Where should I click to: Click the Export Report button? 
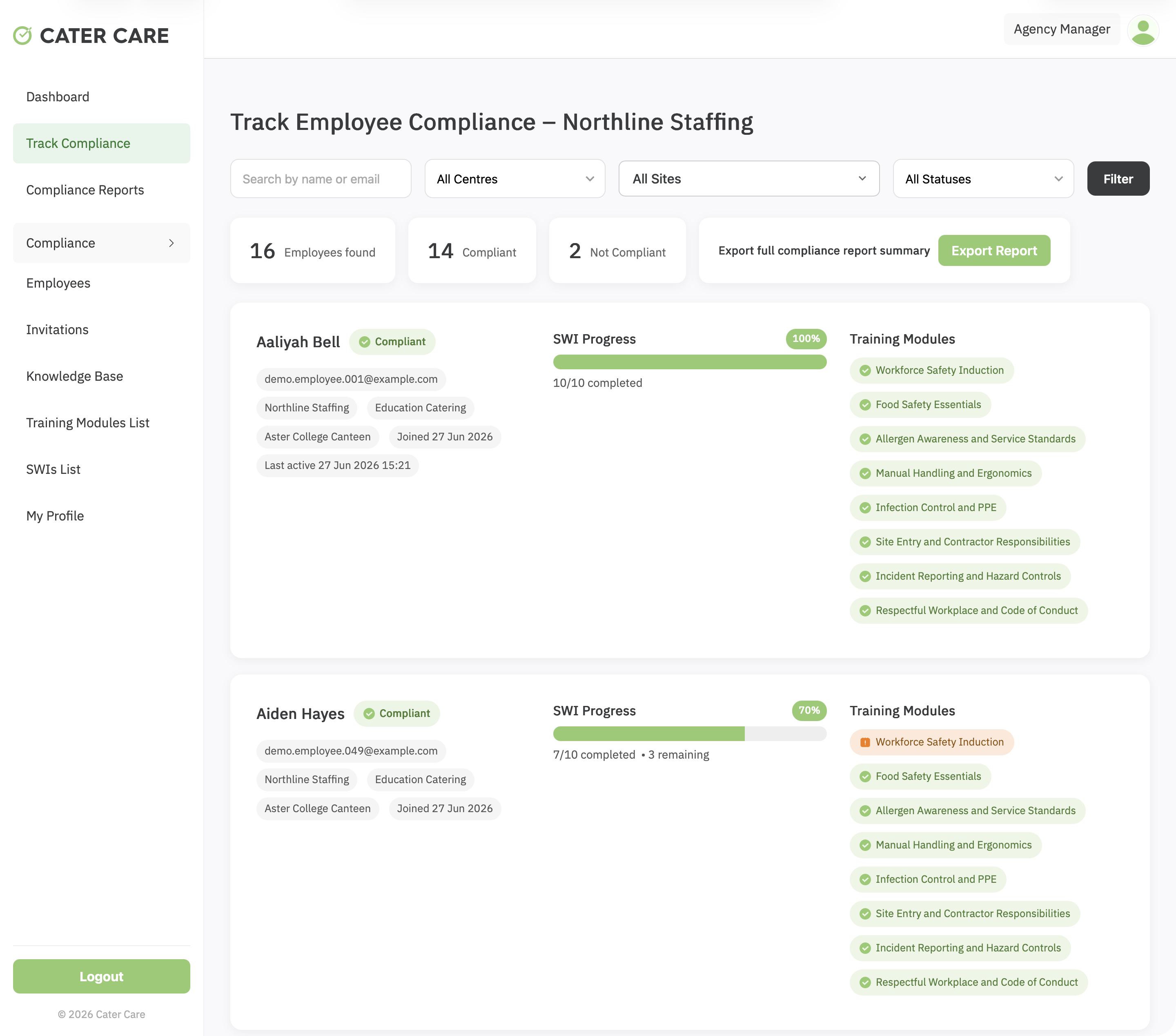(x=993, y=250)
